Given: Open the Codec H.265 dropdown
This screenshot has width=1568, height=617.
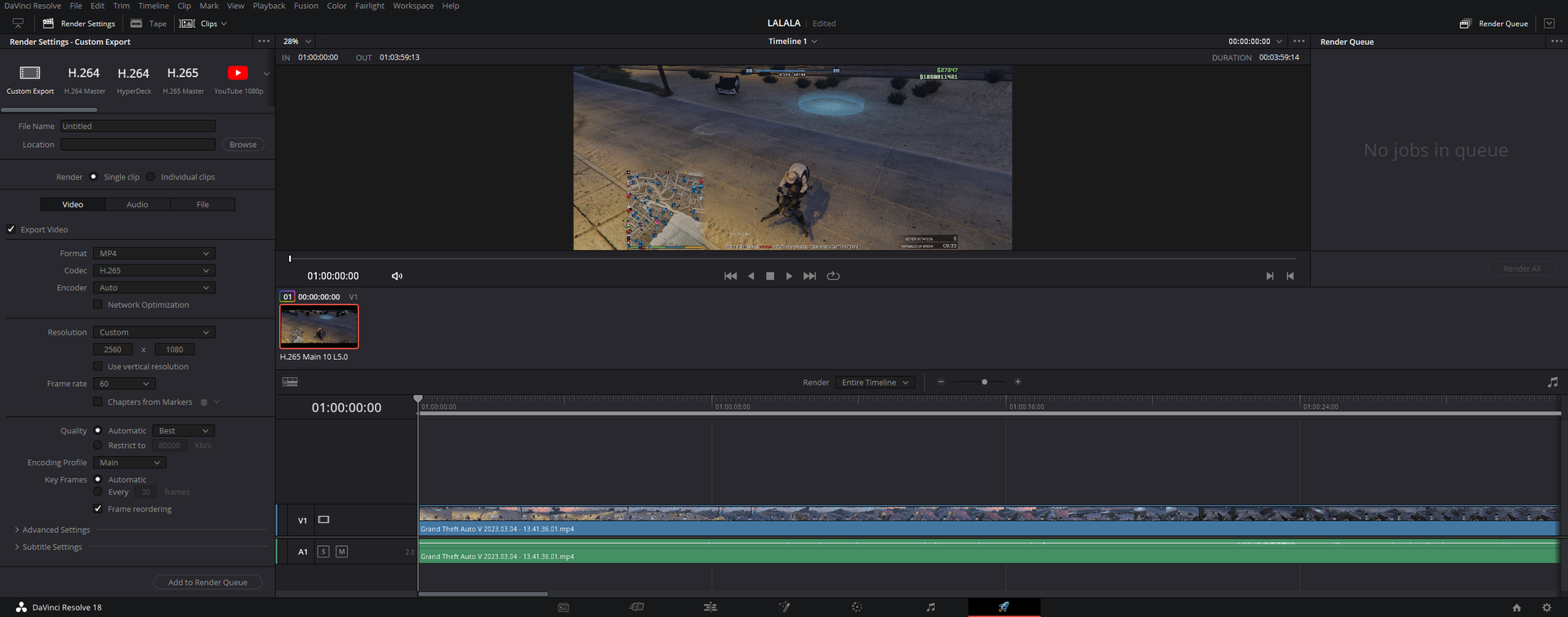Looking at the screenshot, I should [154, 270].
